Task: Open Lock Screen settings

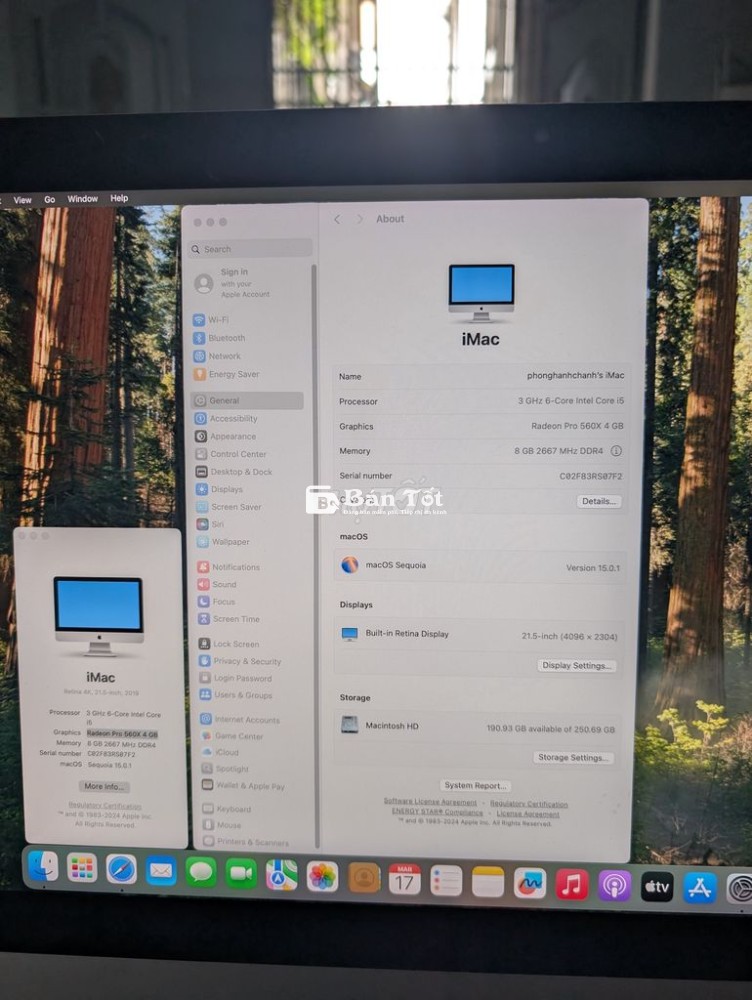Action: click(x=229, y=644)
